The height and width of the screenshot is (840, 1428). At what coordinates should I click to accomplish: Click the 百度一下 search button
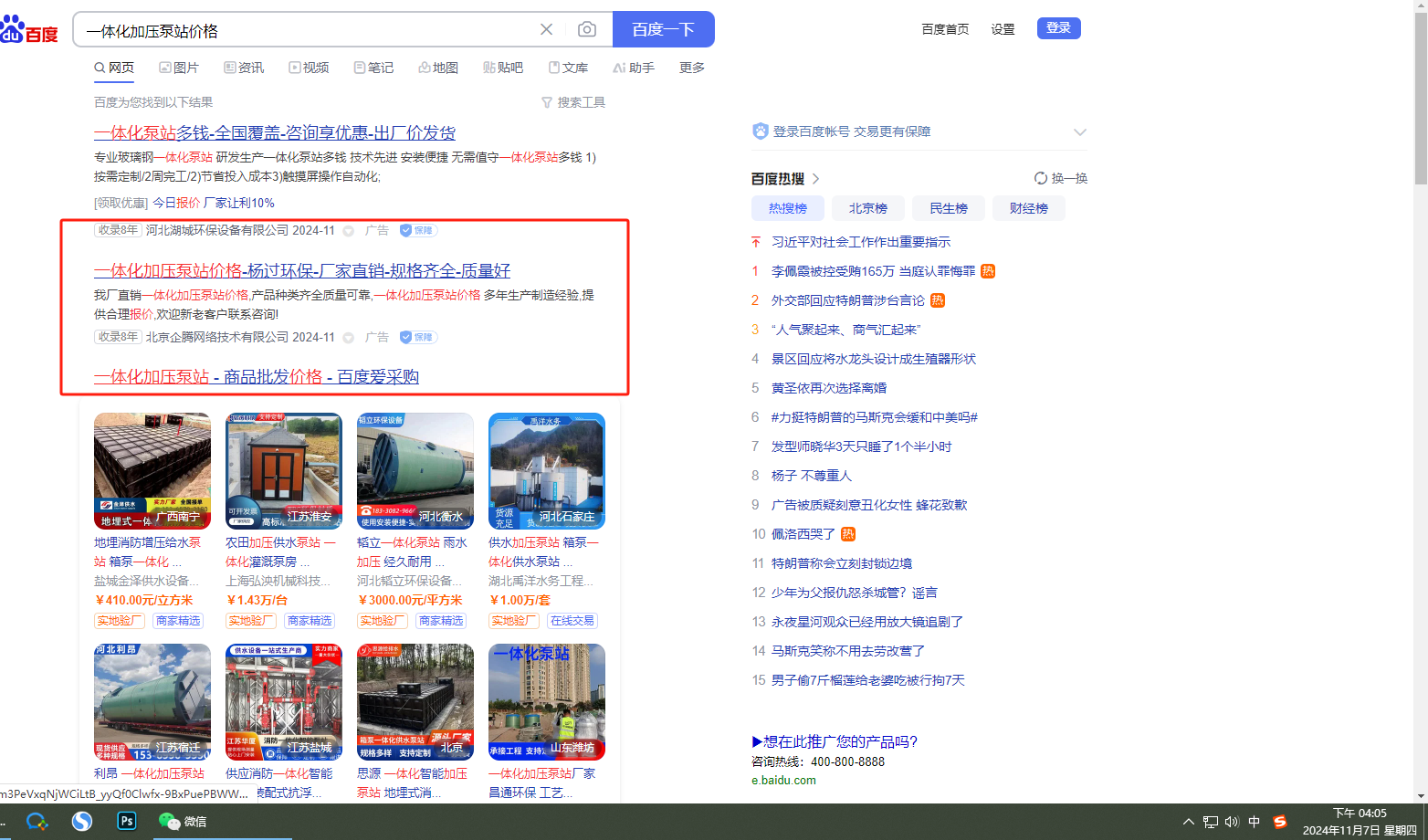(x=664, y=29)
